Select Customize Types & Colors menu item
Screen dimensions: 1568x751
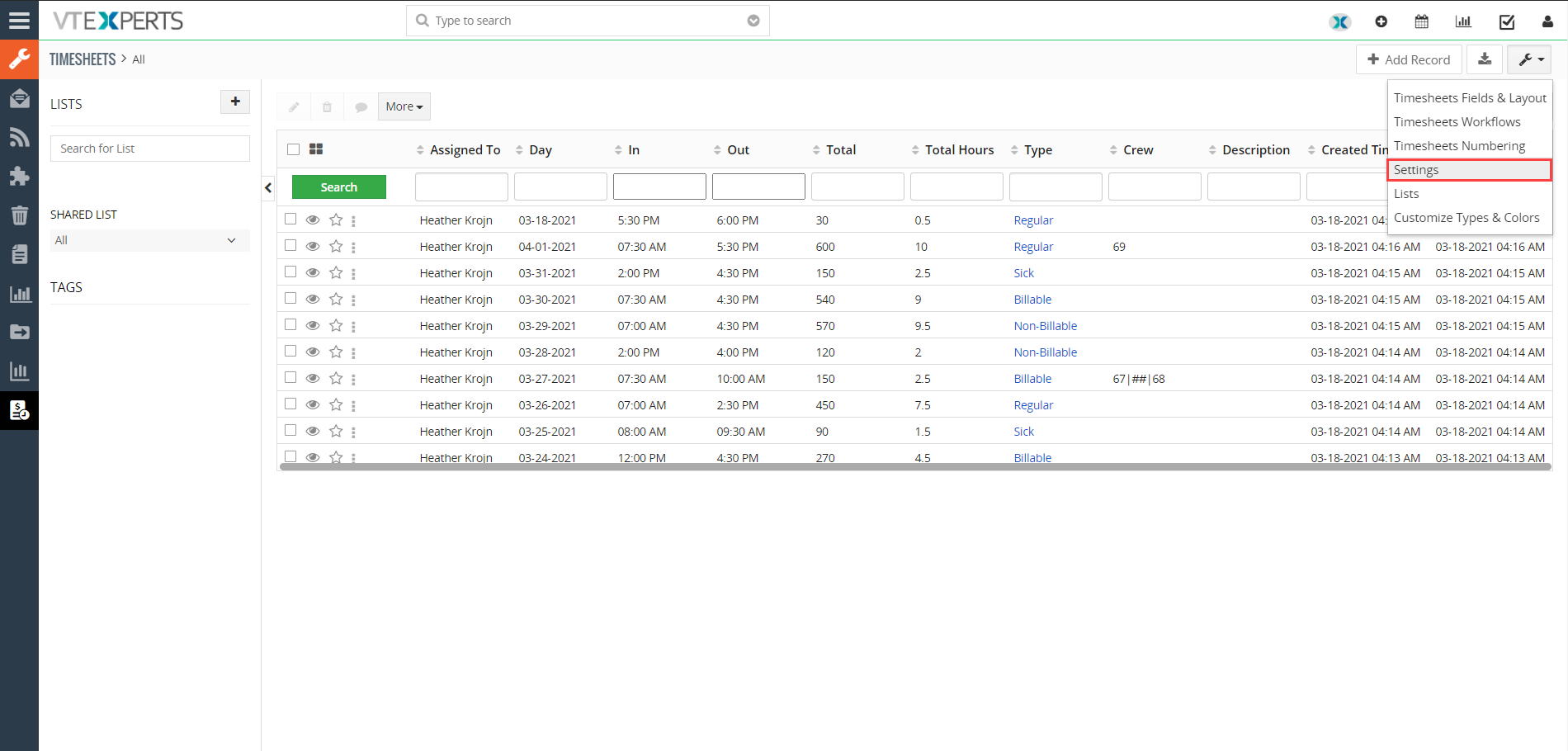point(1470,217)
